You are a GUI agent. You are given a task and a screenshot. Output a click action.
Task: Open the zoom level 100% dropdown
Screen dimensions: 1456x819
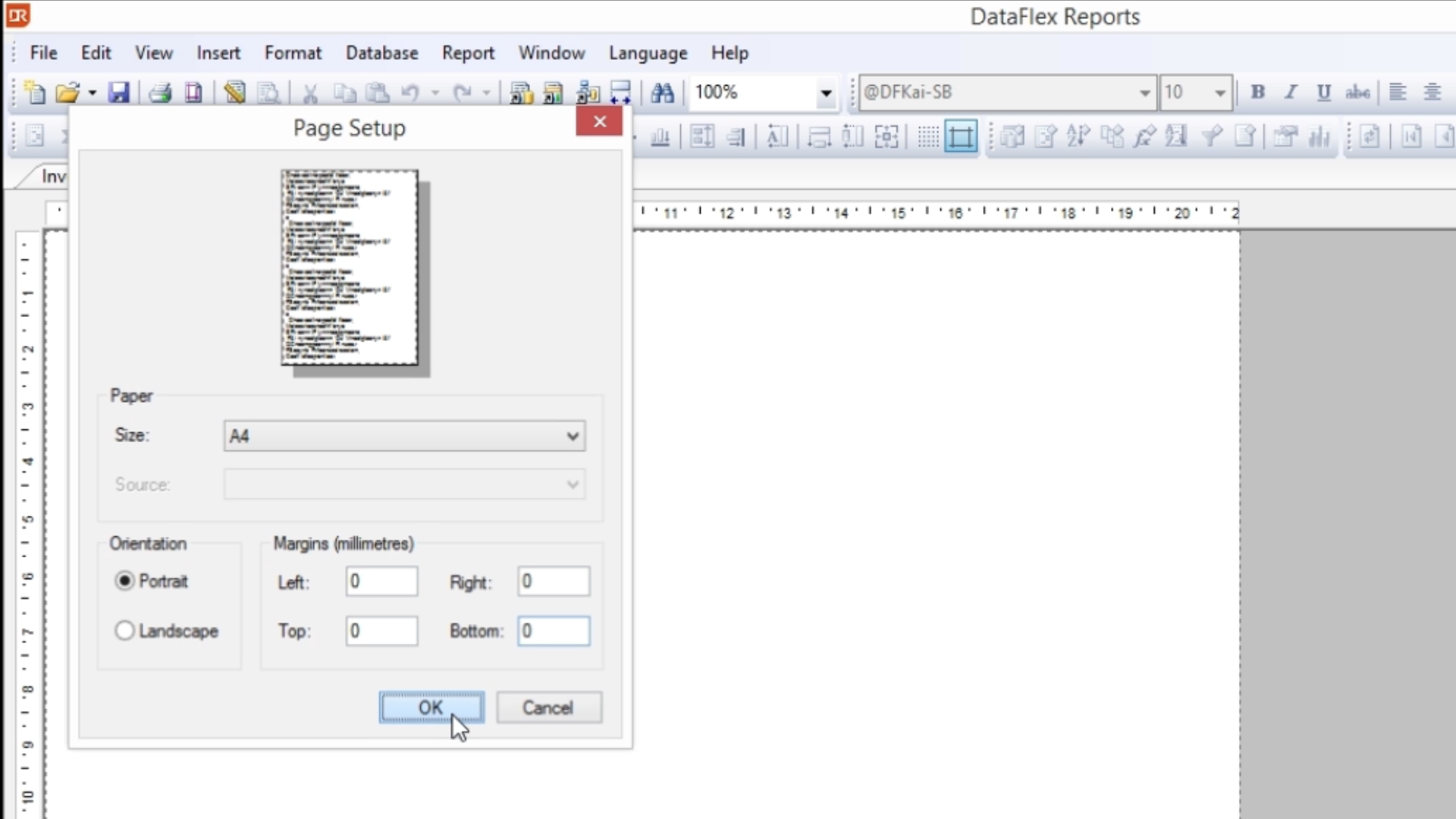tap(826, 93)
